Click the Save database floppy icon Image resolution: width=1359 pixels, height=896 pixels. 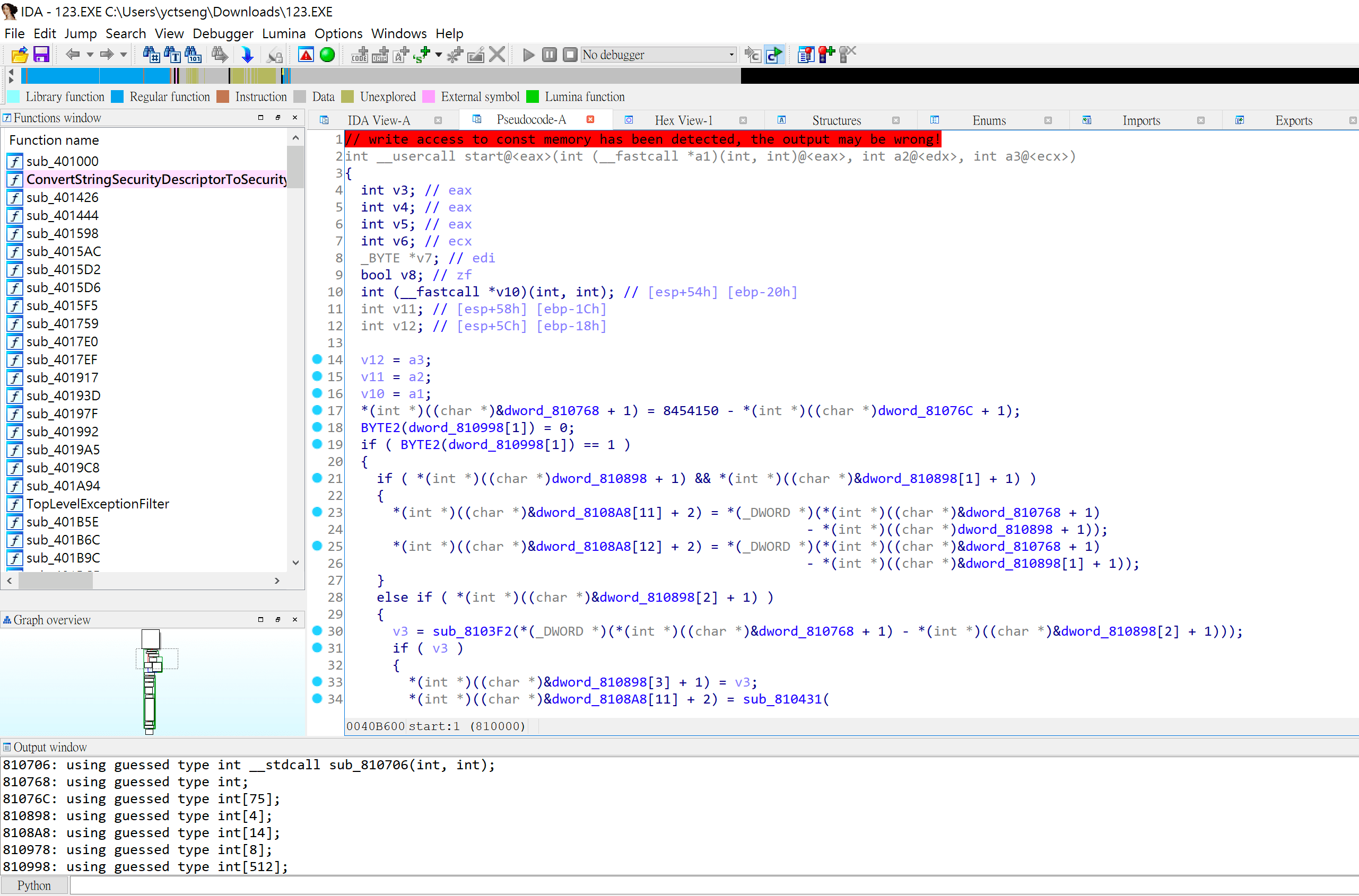click(41, 55)
